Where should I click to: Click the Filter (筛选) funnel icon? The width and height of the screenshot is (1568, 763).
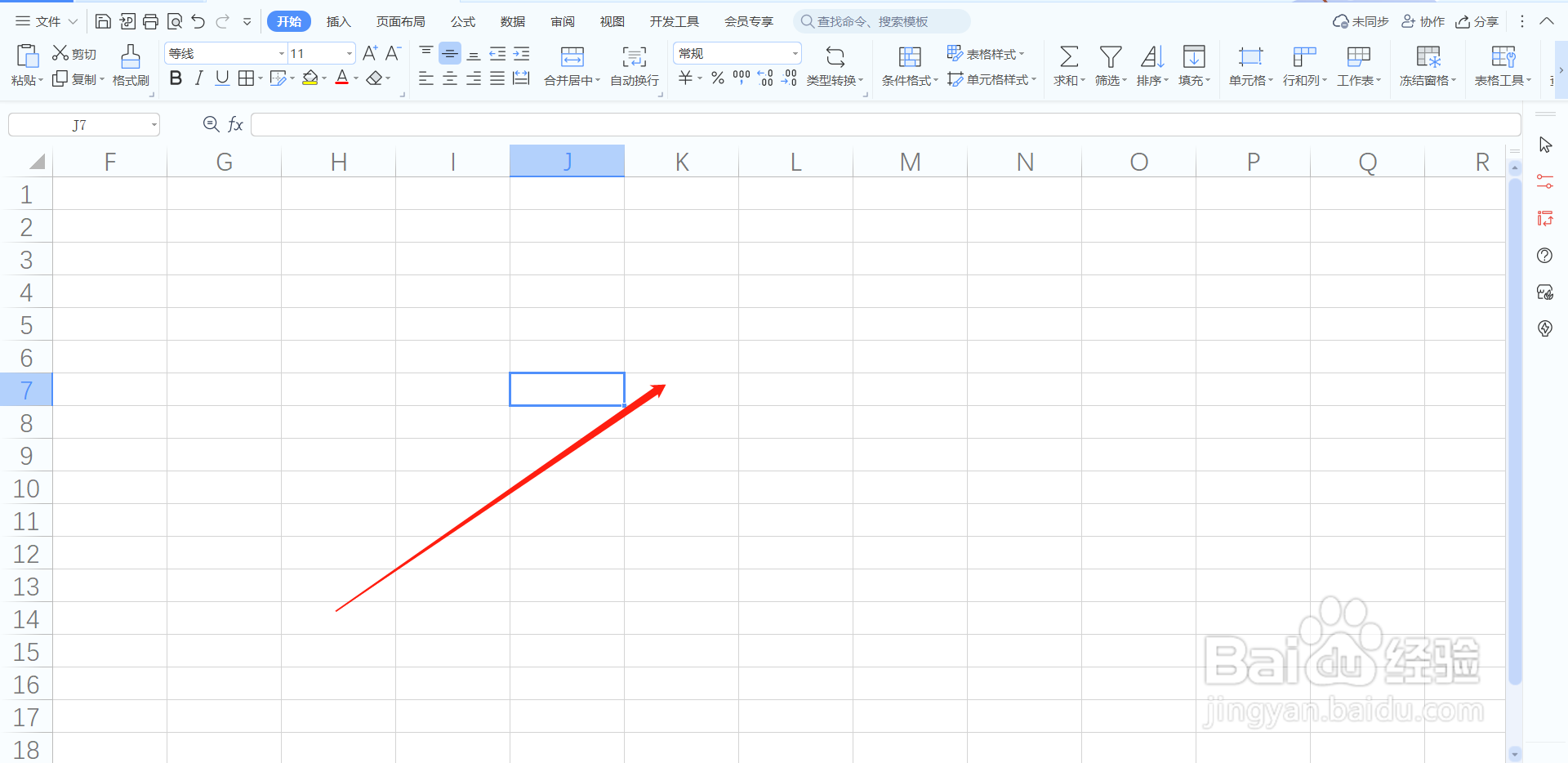[1111, 56]
